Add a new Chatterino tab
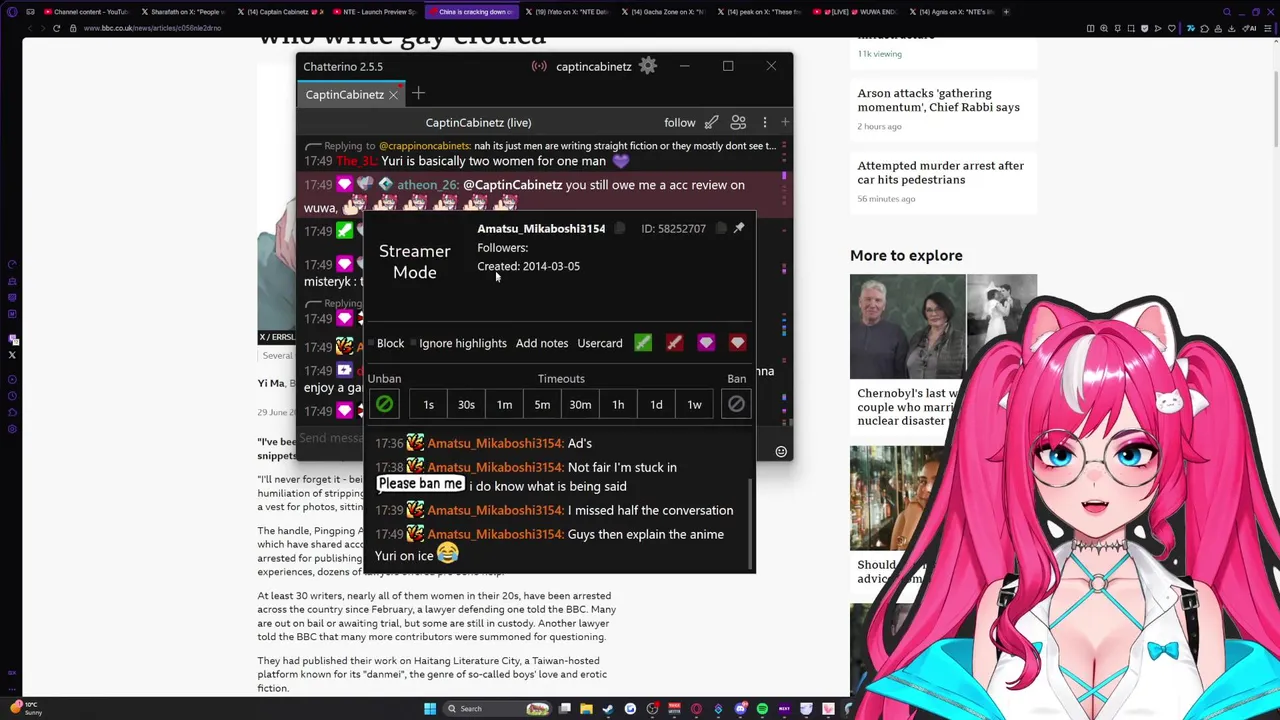1280x720 pixels. point(418,94)
